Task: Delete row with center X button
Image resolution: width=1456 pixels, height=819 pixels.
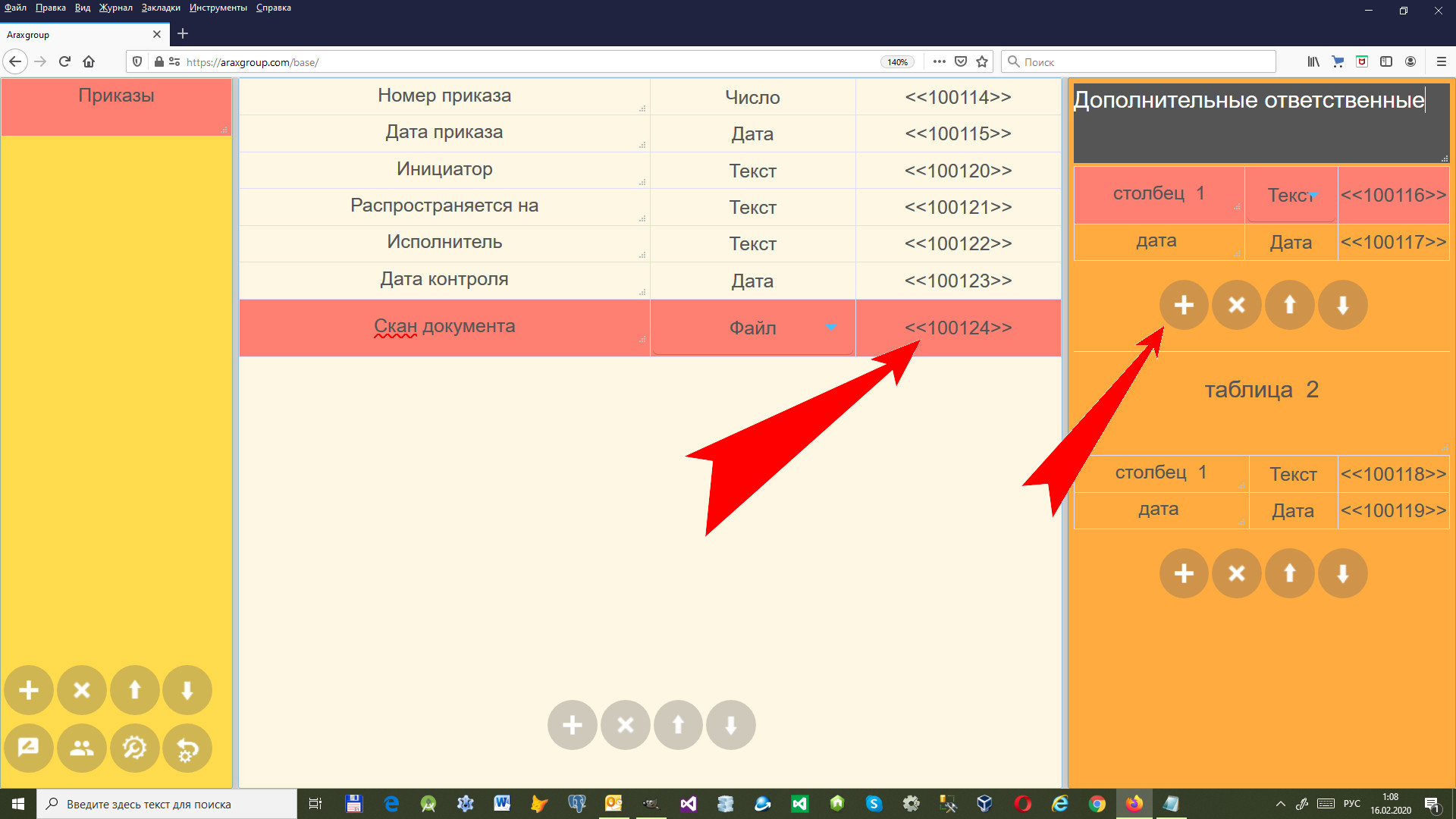Action: (625, 725)
